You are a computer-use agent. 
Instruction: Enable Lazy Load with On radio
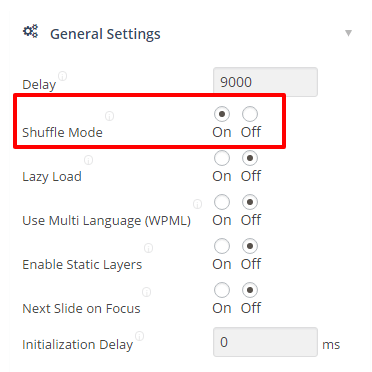[222, 158]
